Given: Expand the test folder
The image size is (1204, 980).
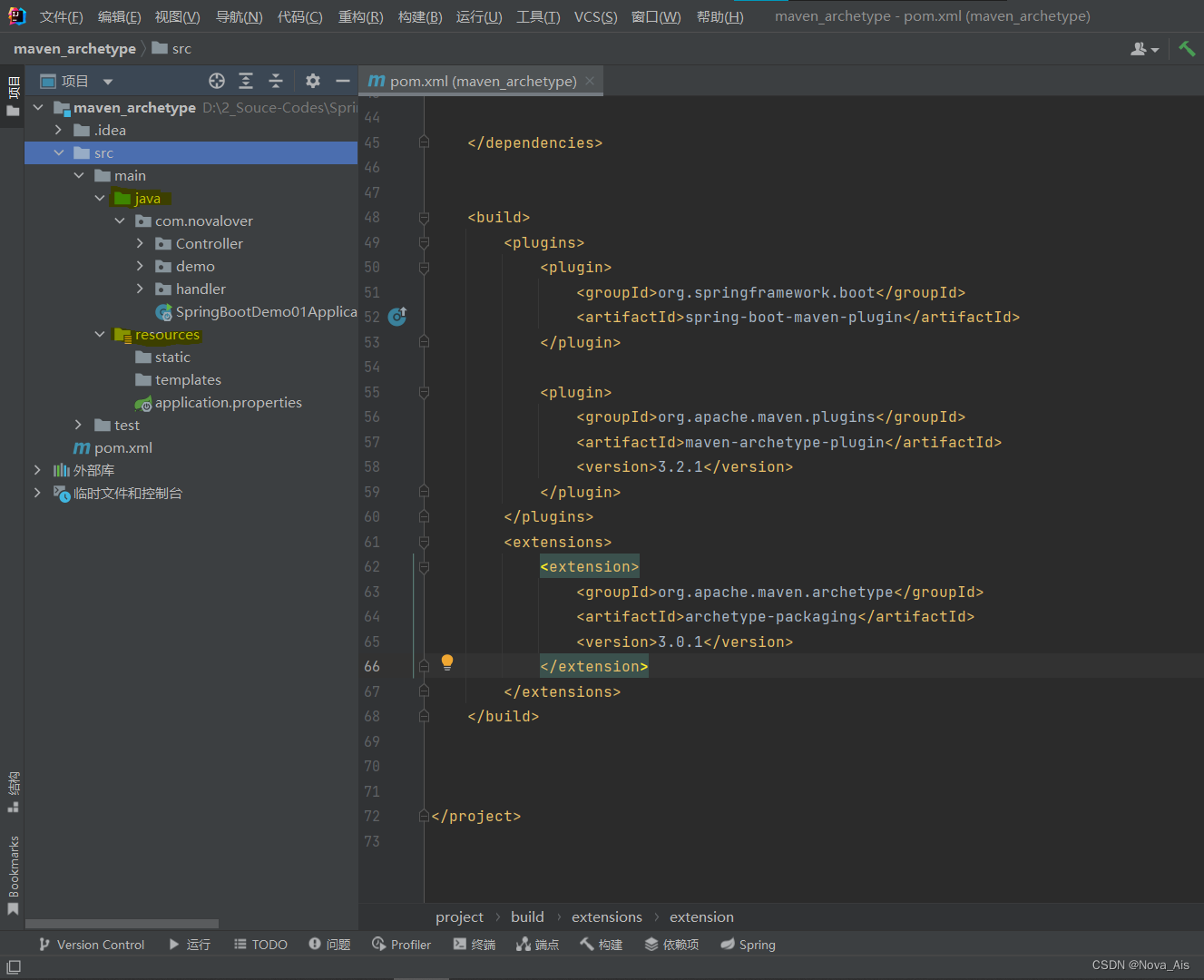Looking at the screenshot, I should point(79,425).
